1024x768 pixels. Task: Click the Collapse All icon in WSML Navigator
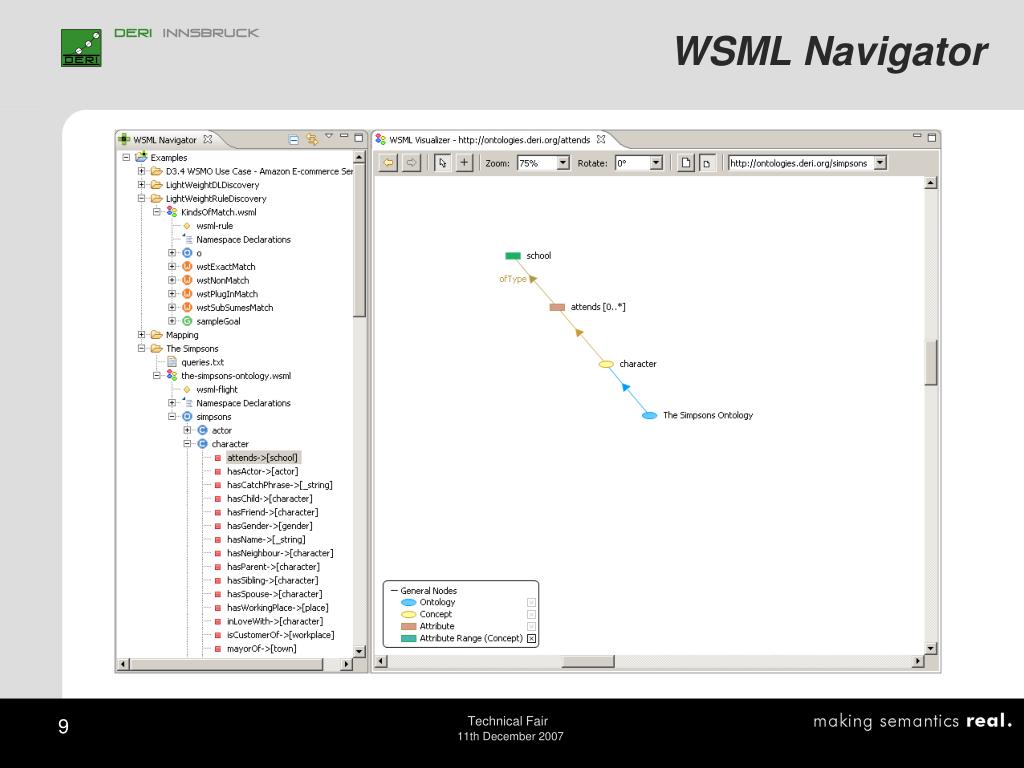pyautogui.click(x=294, y=139)
